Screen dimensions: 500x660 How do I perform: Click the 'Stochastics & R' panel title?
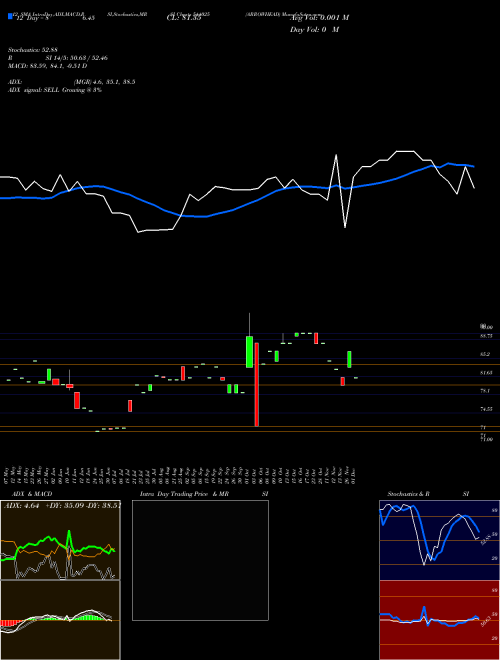(409, 494)
